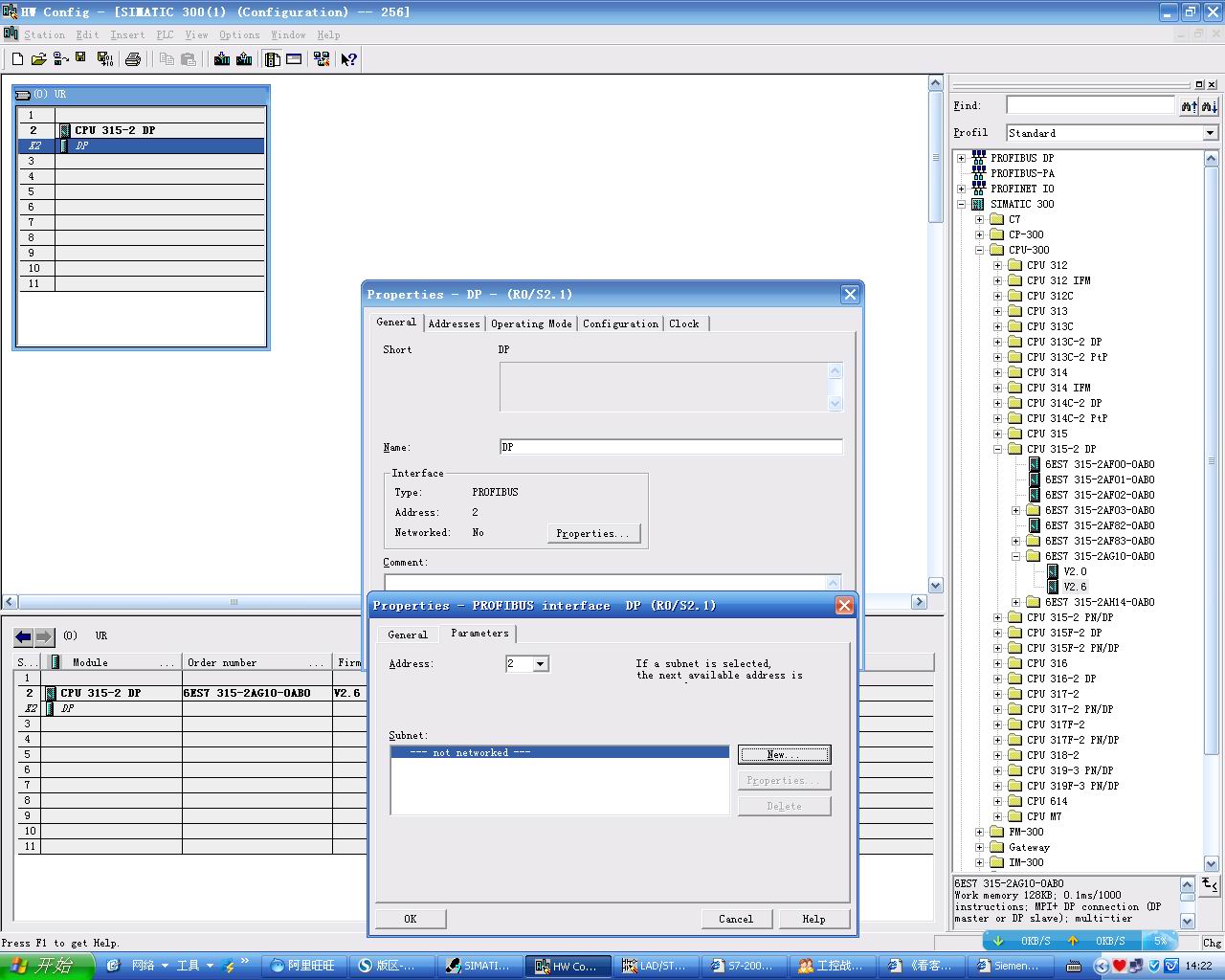Switch to the Operating Mode tab
Image resolution: width=1225 pixels, height=980 pixels.
531,323
